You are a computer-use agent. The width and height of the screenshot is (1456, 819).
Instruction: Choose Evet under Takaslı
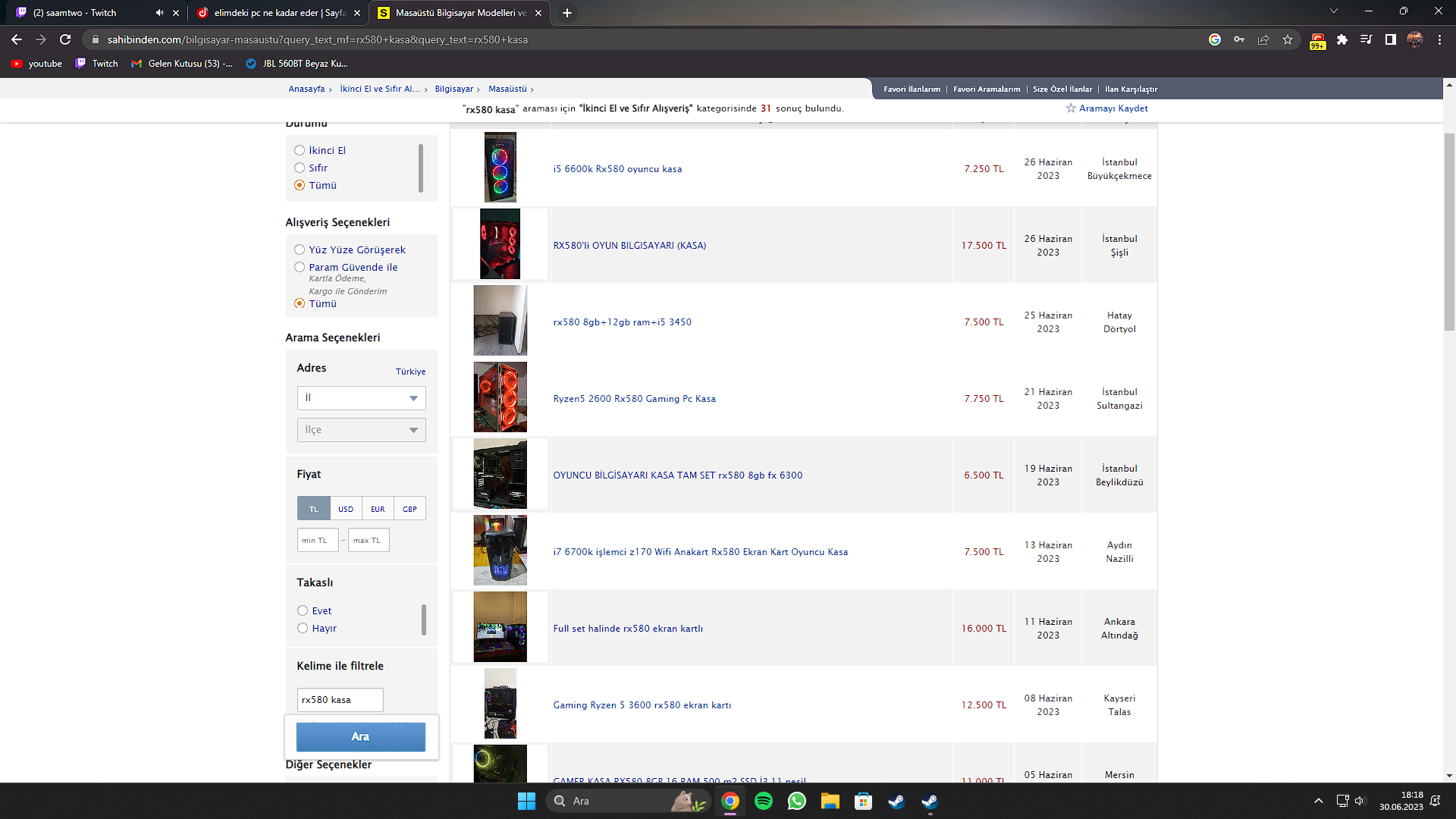coord(303,610)
